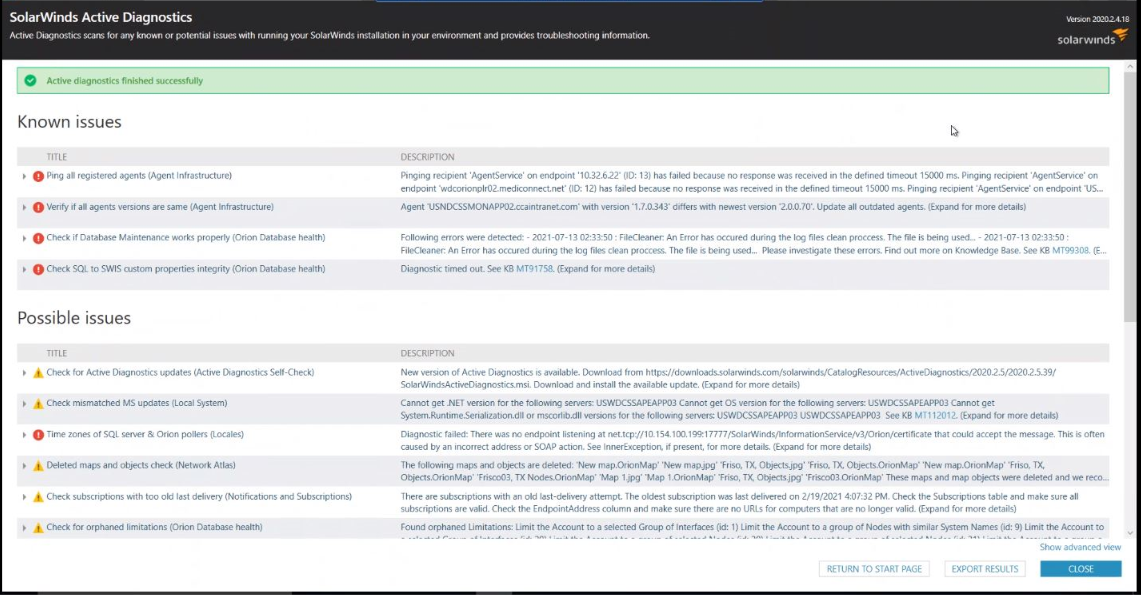Select 'Check for orphaned limitations' title
The width and height of the screenshot is (1141, 596).
coord(154,527)
